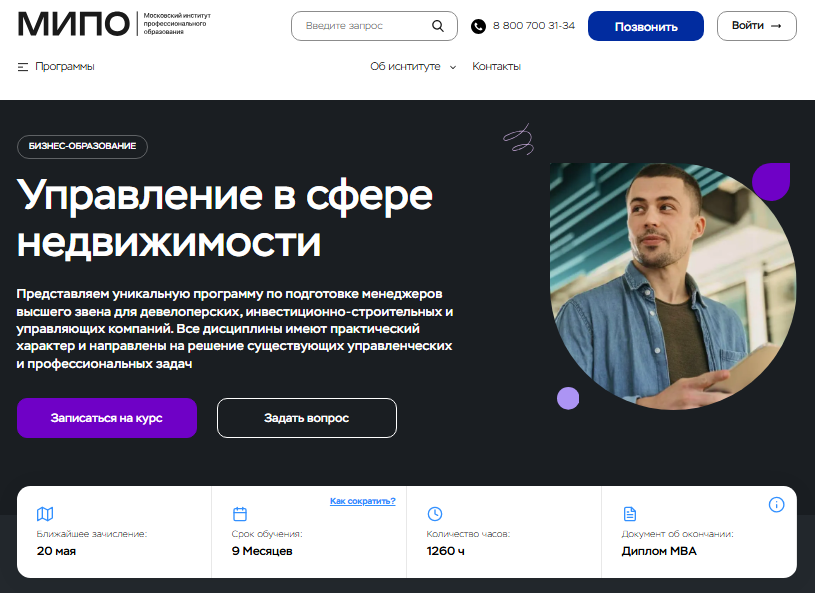The image size is (815, 593).
Task: Open the Программы hamburger menu icon
Action: click(x=23, y=67)
